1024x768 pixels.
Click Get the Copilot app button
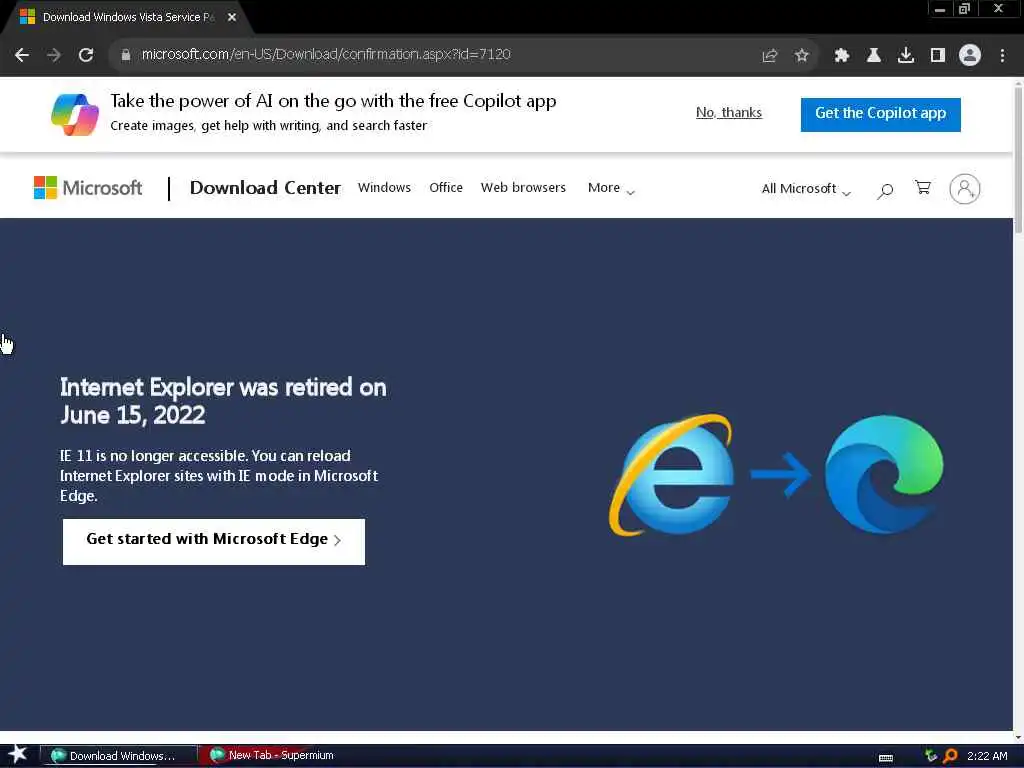(x=880, y=114)
